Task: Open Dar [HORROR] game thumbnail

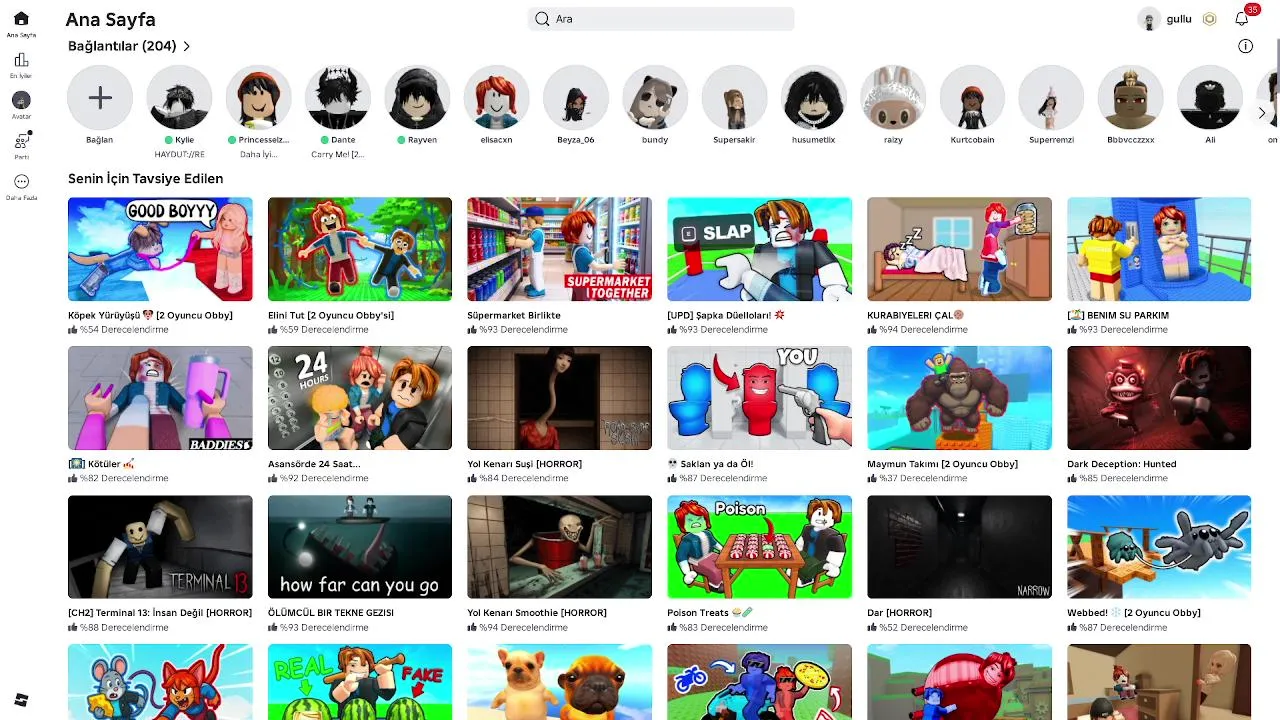Action: click(x=960, y=547)
